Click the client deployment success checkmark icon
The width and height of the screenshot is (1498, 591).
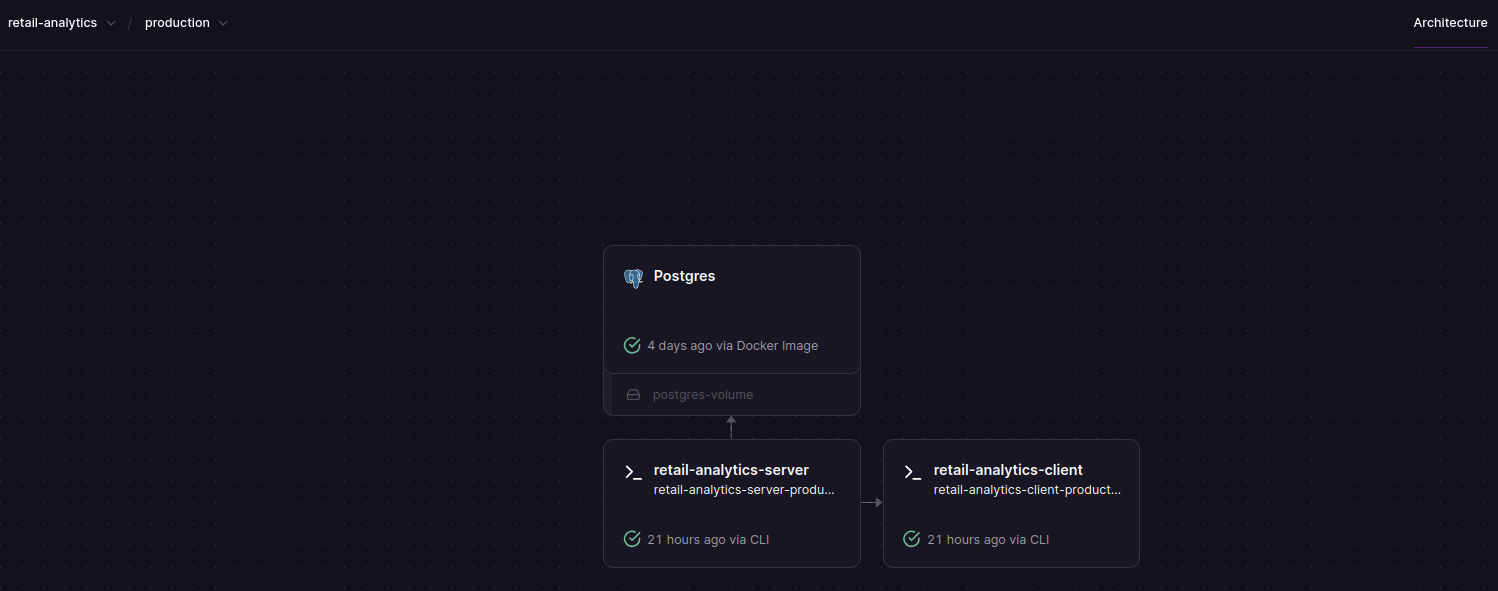click(912, 540)
